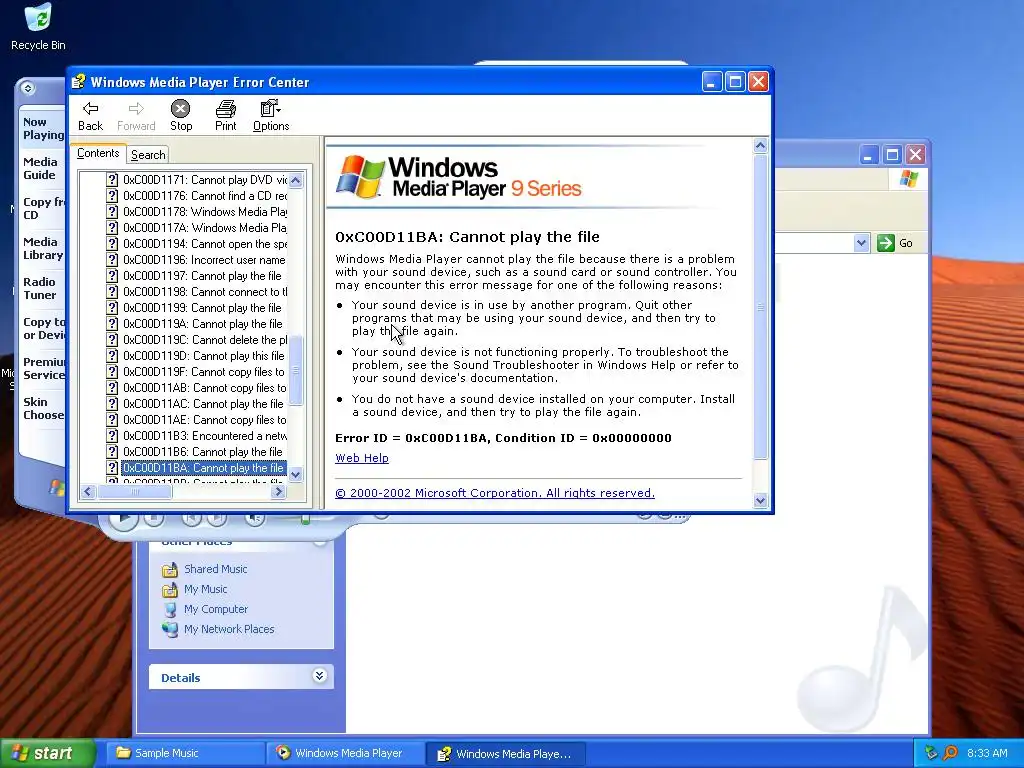
Task: Click the Microsoft Corporation copyright link
Action: pos(495,493)
